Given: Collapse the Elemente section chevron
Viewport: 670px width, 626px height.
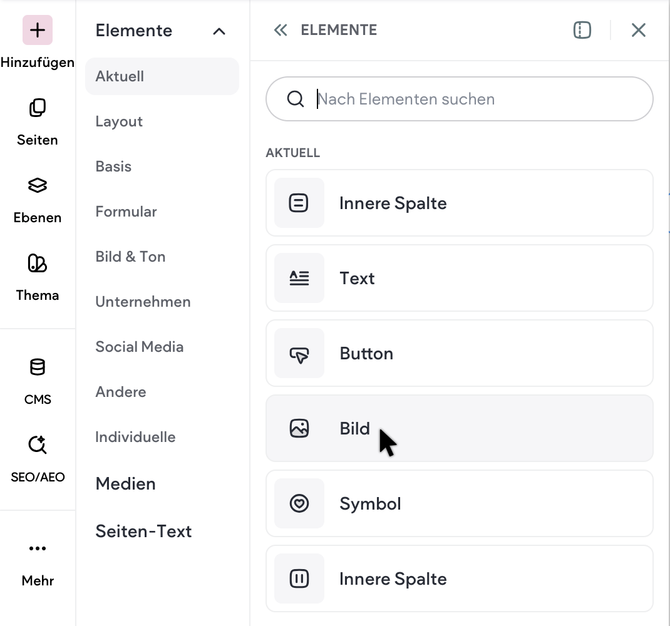Looking at the screenshot, I should tap(219, 31).
